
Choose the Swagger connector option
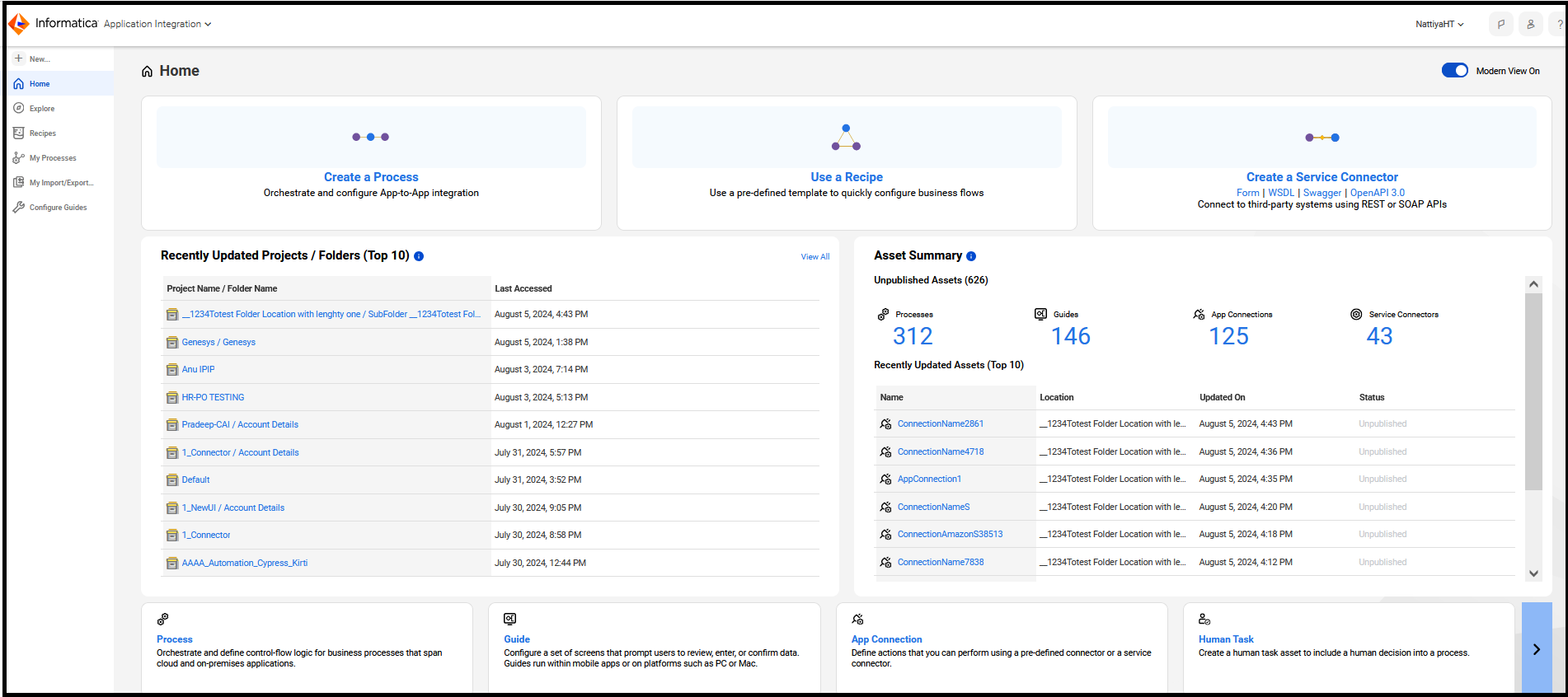click(1322, 193)
